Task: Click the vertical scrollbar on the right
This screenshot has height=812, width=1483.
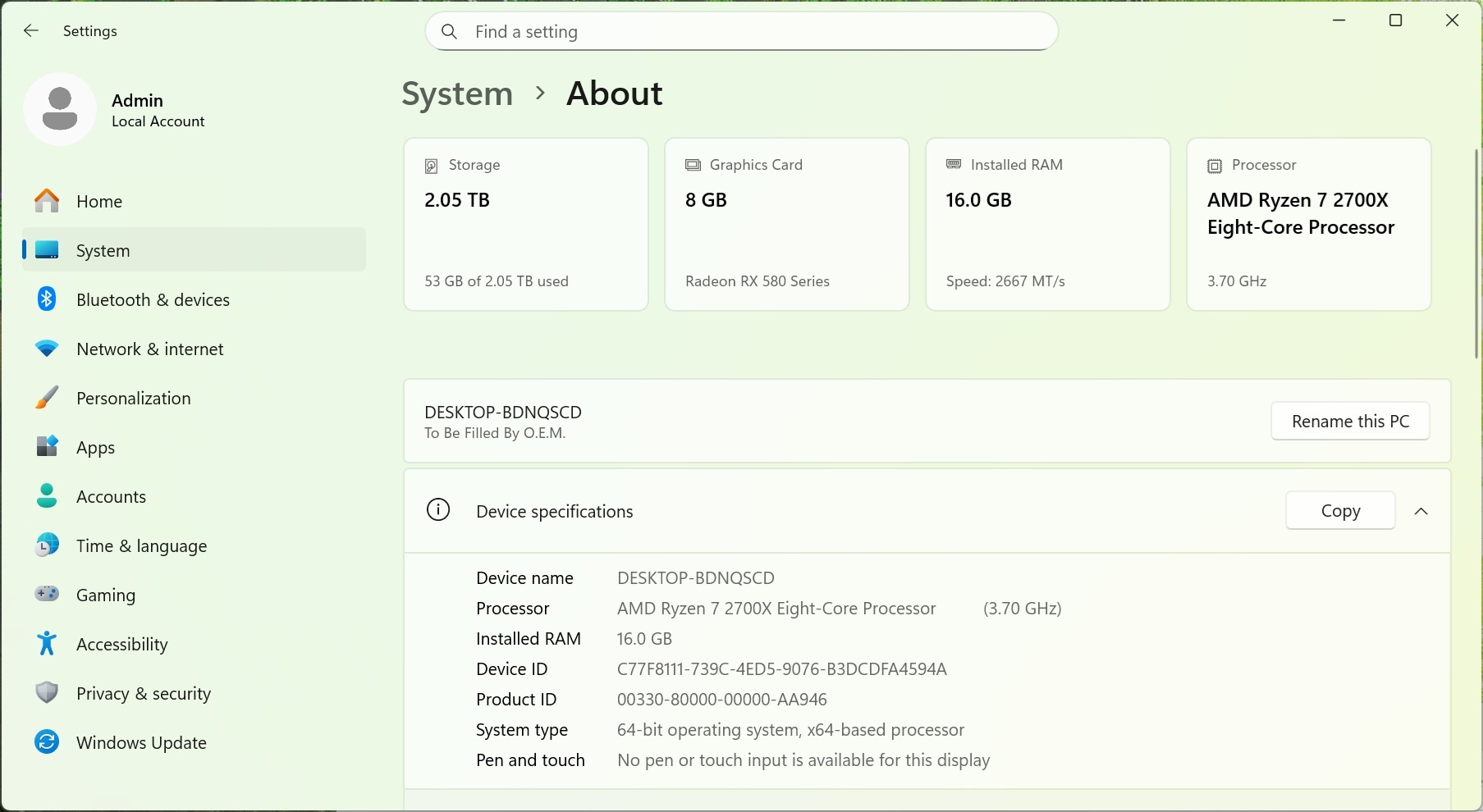Action: coord(1476,253)
